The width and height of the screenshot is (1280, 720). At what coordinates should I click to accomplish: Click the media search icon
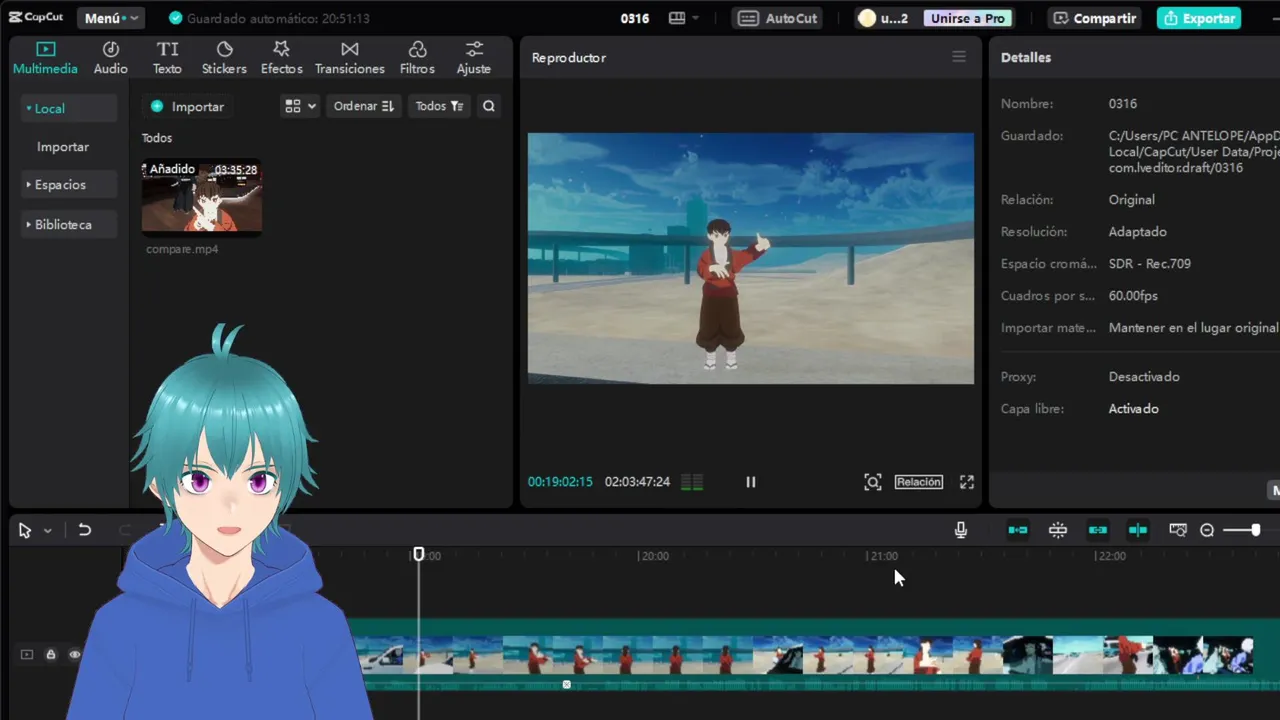(x=488, y=106)
